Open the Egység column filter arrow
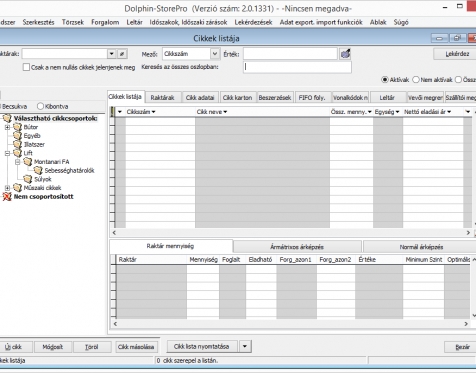The width and height of the screenshot is (476, 373). point(397,112)
